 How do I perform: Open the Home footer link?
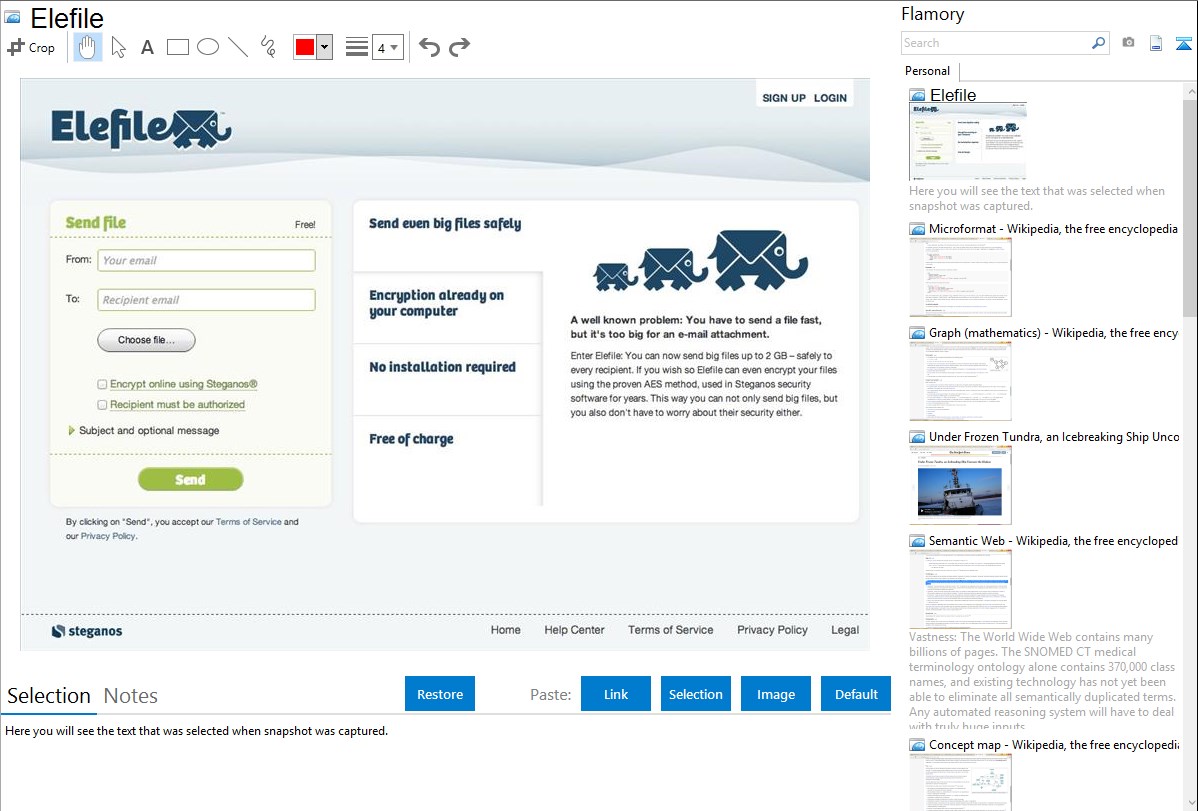(x=506, y=630)
